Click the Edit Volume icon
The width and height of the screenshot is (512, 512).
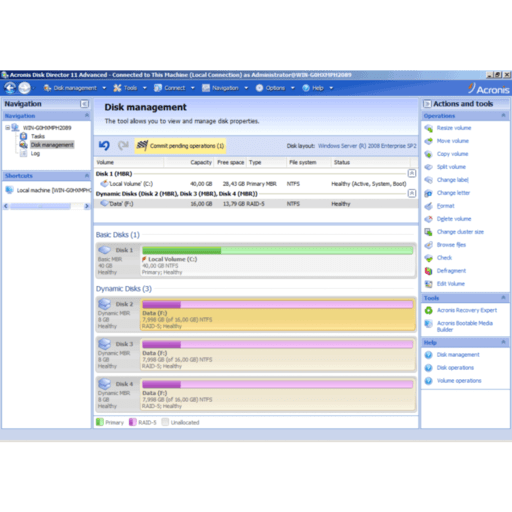428,284
